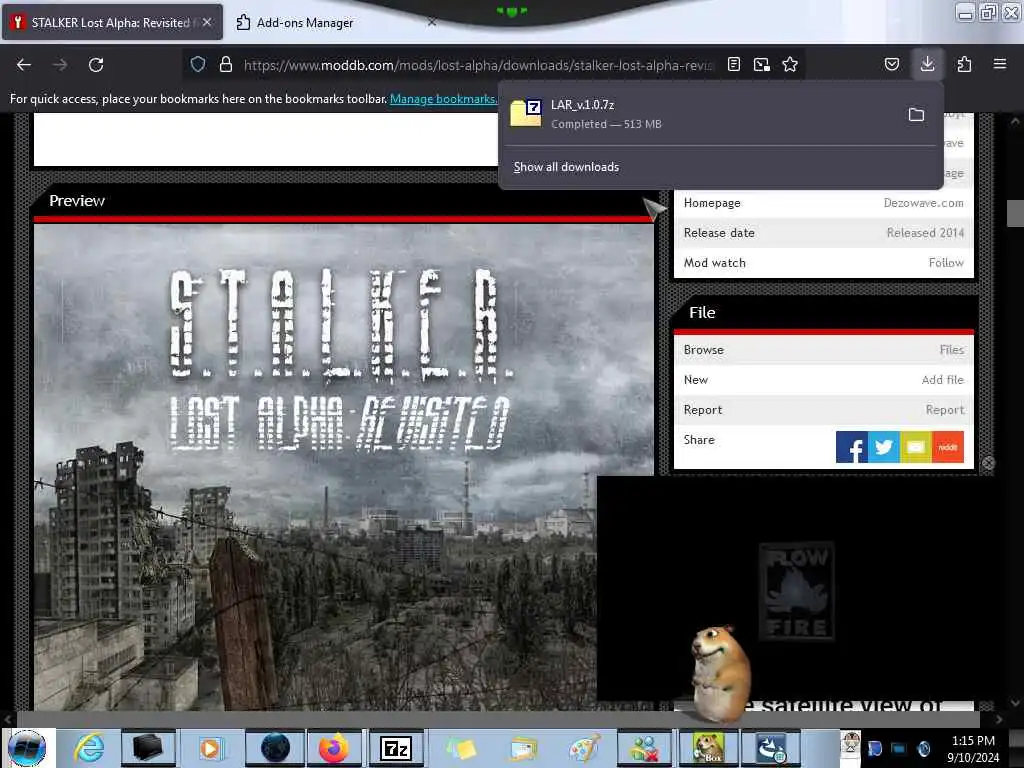Click the vertical page scrollbar thumb
The width and height of the screenshot is (1024, 768).
click(1015, 214)
